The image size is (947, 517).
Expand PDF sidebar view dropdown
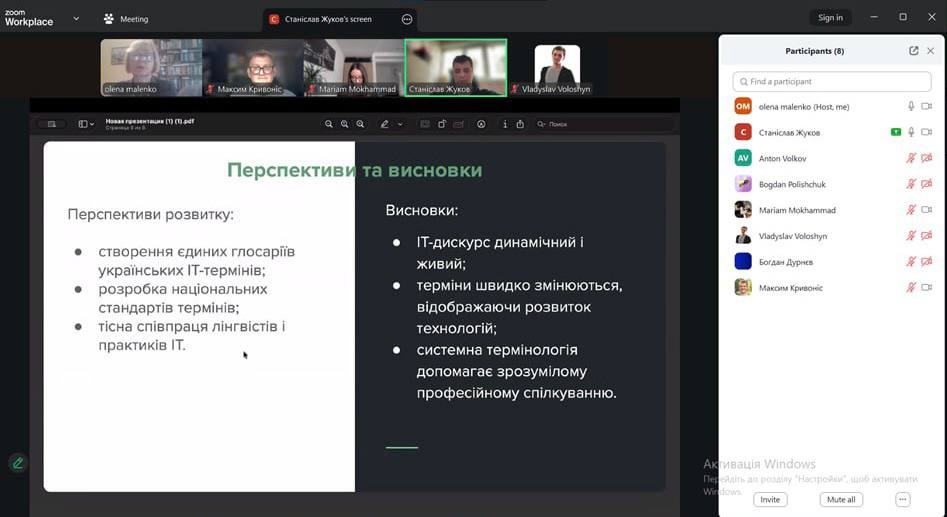tap(85, 124)
